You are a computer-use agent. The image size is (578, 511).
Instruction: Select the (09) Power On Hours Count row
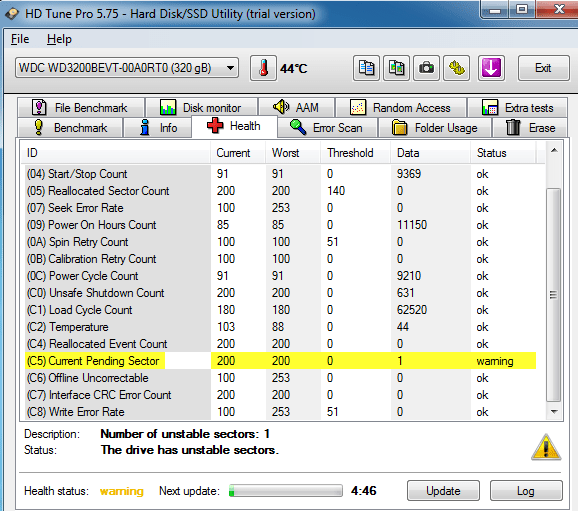click(x=281, y=225)
